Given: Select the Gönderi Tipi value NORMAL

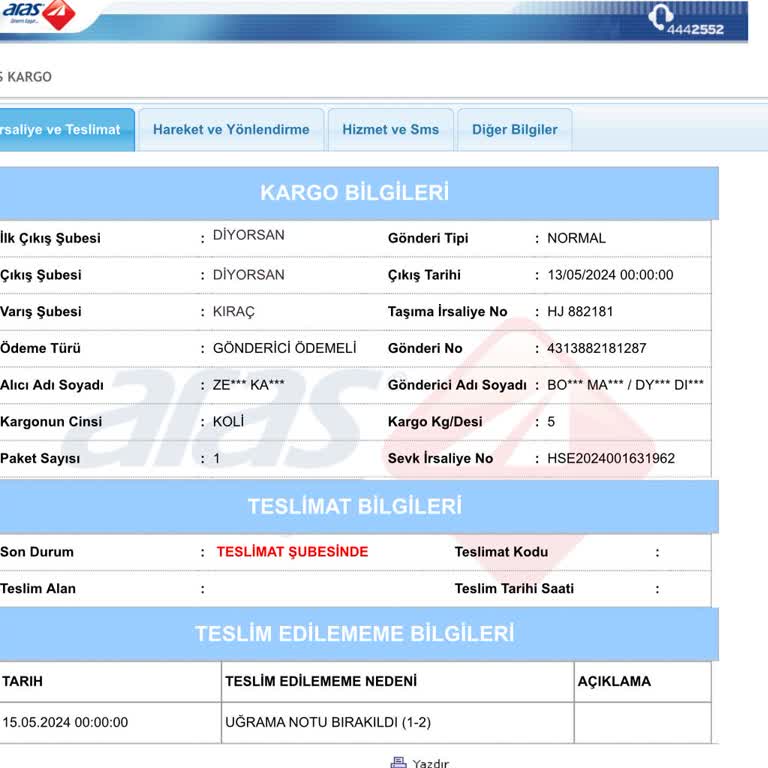Looking at the screenshot, I should point(576,239).
